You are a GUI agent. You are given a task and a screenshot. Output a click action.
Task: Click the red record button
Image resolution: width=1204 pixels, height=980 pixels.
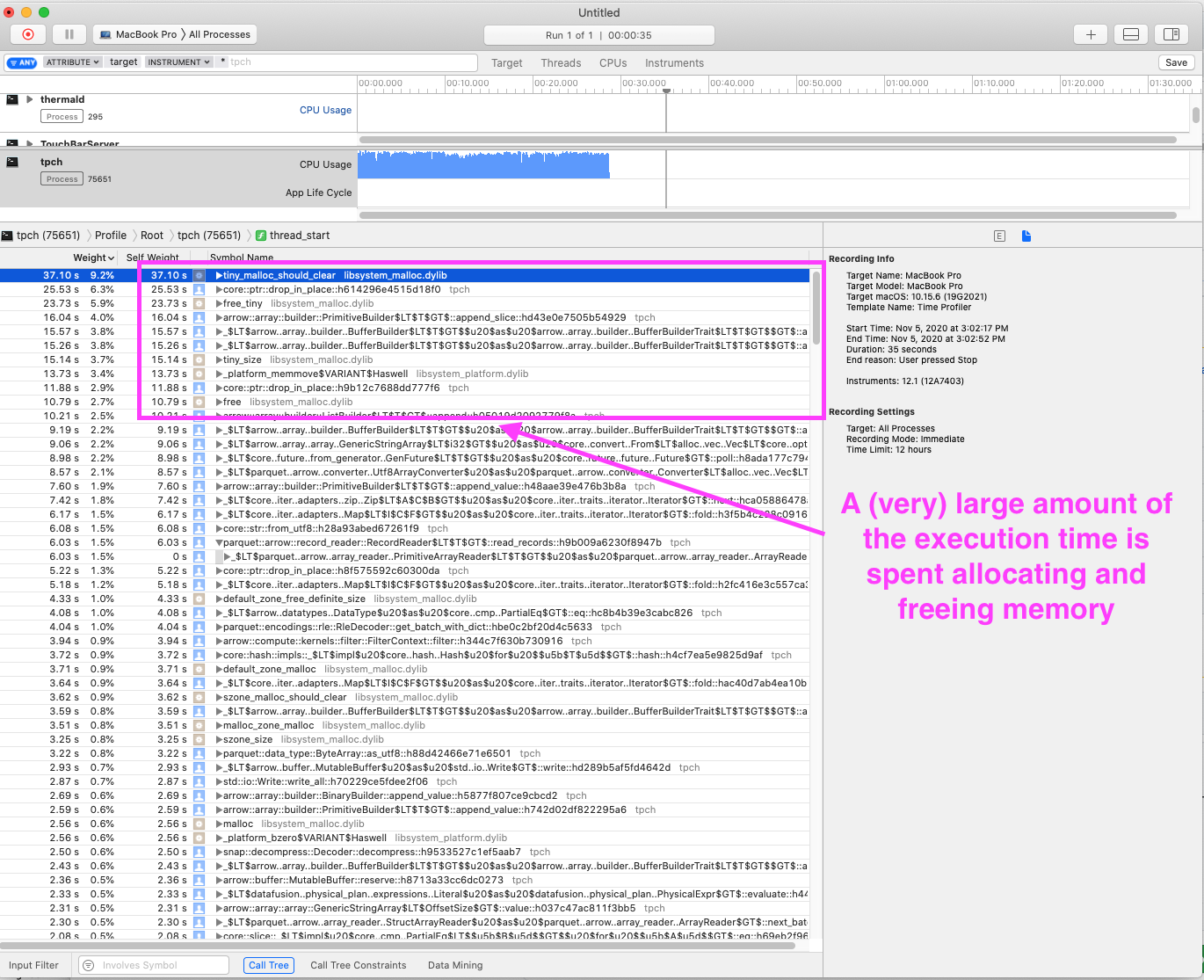pyautogui.click(x=27, y=34)
